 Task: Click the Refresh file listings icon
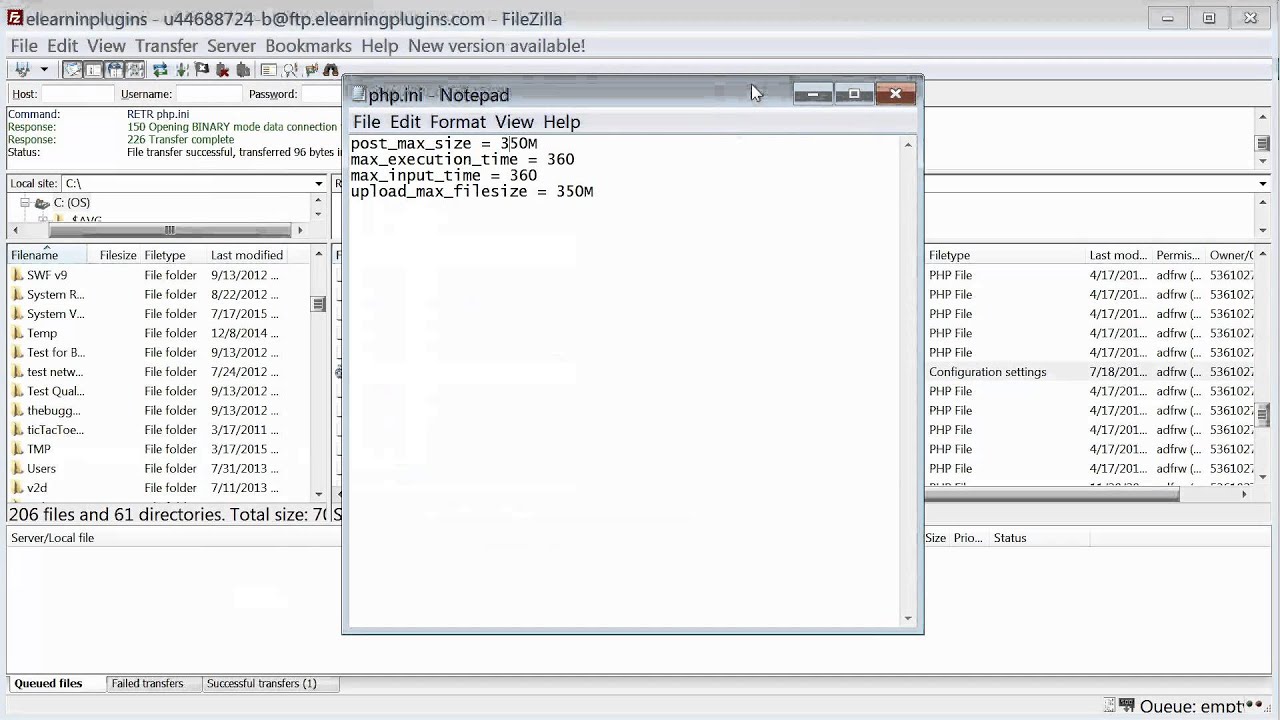click(160, 70)
